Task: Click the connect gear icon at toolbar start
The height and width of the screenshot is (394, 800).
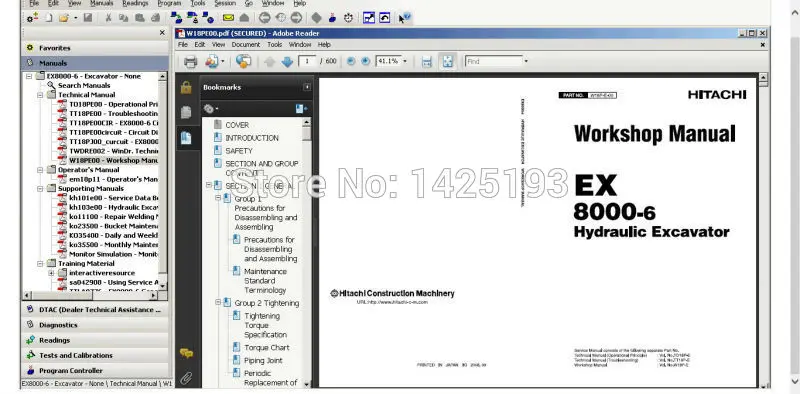Action: [x=33, y=18]
